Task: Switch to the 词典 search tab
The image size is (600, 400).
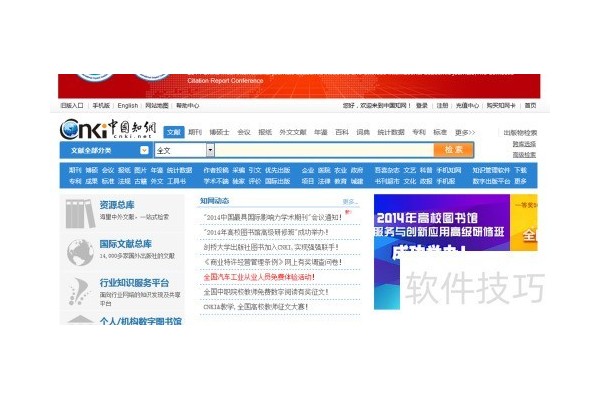Action: tap(363, 132)
